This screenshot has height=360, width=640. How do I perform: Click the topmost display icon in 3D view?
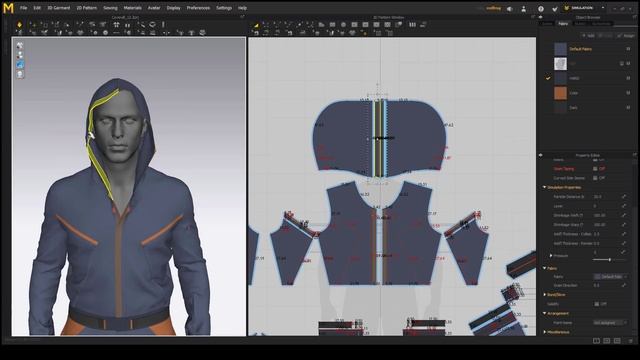[20, 45]
